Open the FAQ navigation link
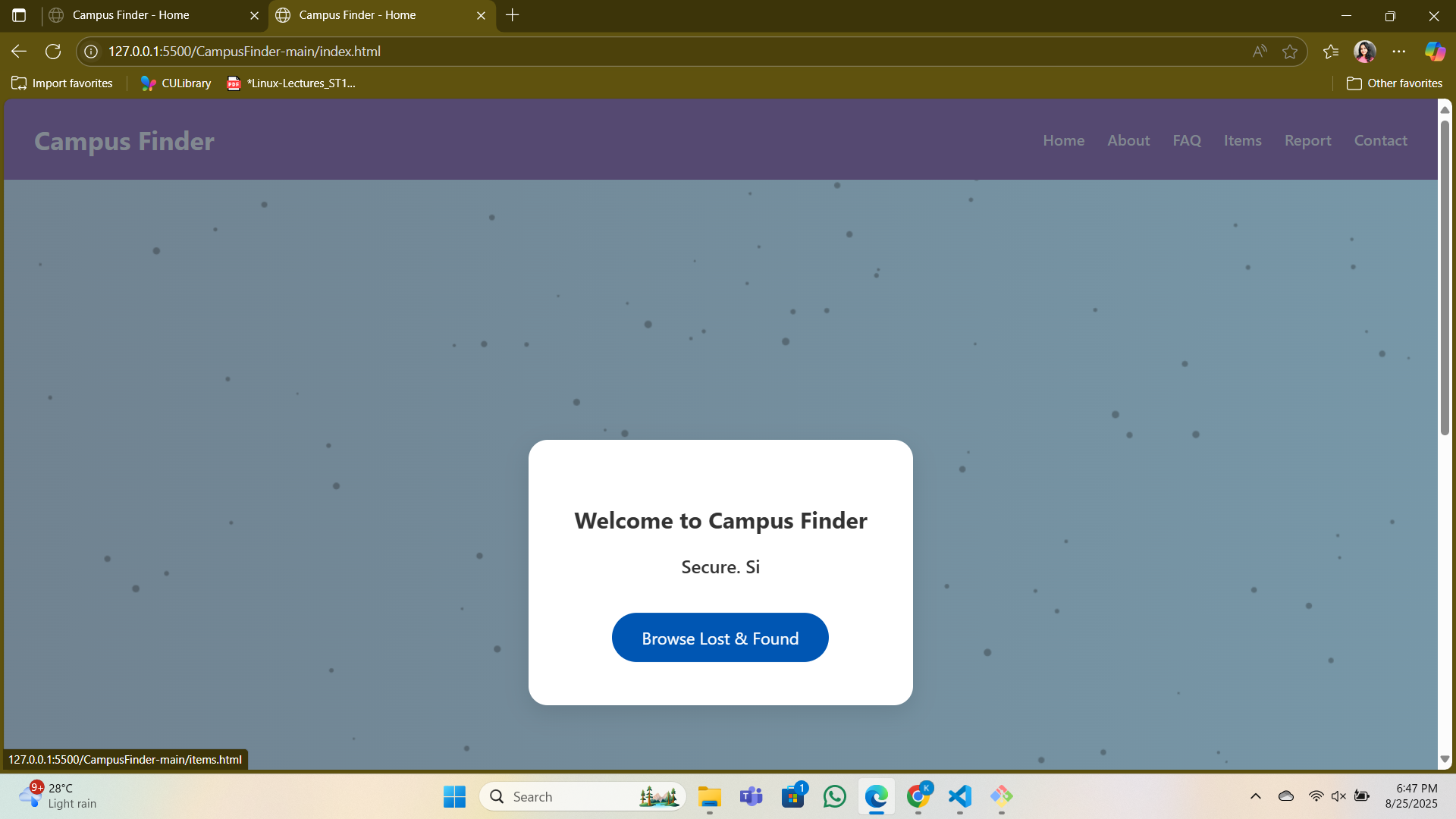1456x819 pixels. pos(1187,140)
